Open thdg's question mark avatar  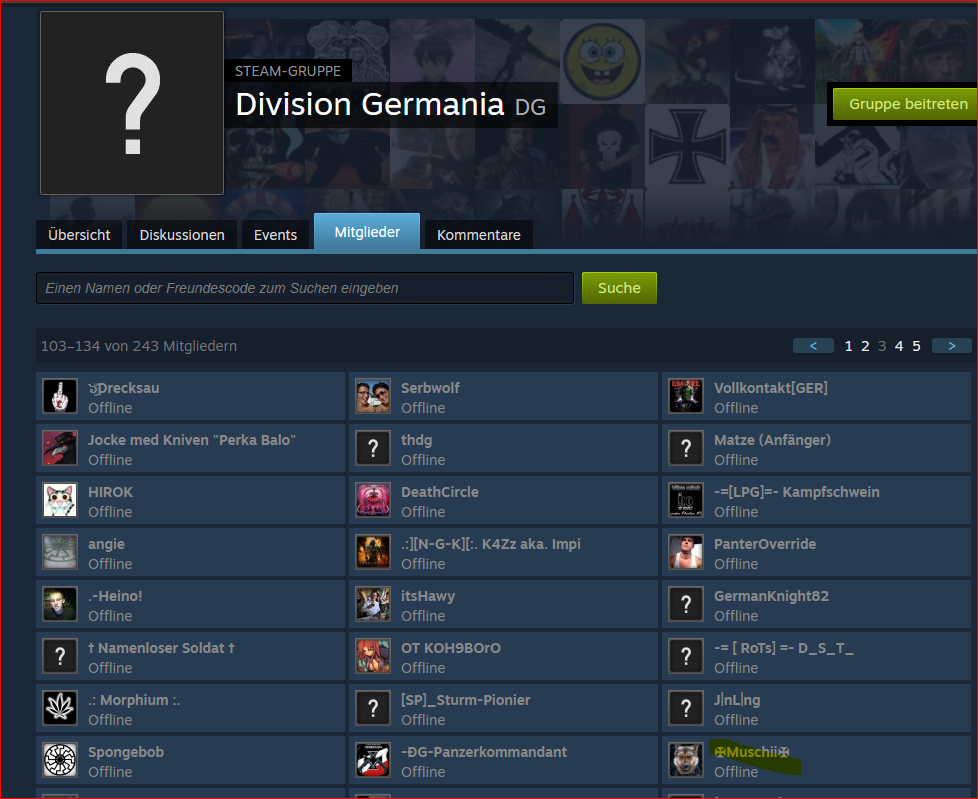click(373, 448)
